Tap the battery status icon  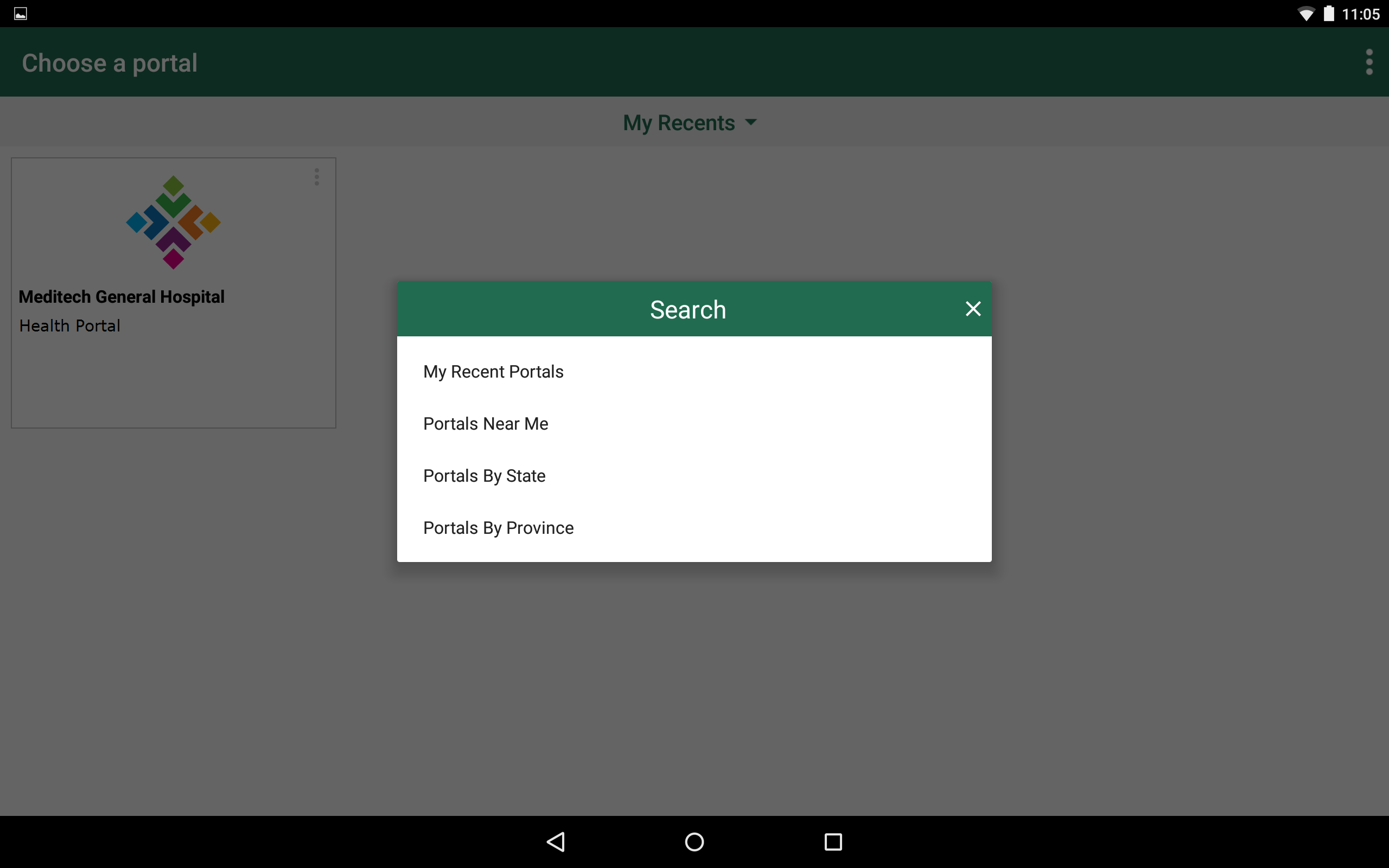click(x=1329, y=14)
